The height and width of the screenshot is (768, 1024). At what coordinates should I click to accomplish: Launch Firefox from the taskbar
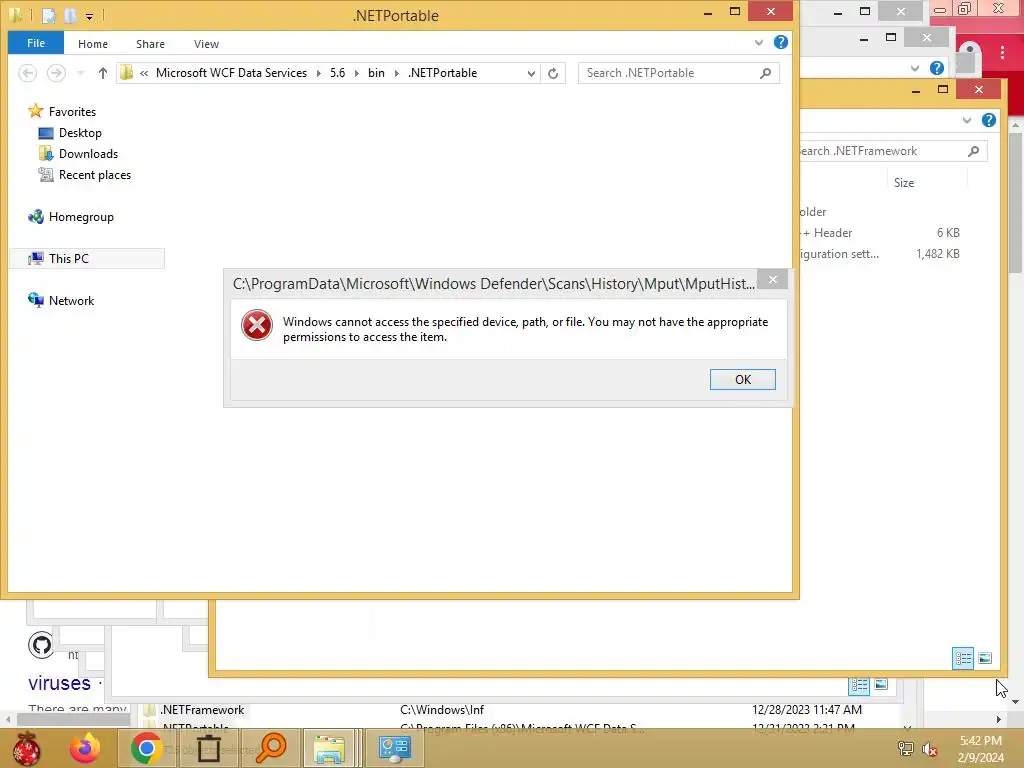tap(86, 748)
